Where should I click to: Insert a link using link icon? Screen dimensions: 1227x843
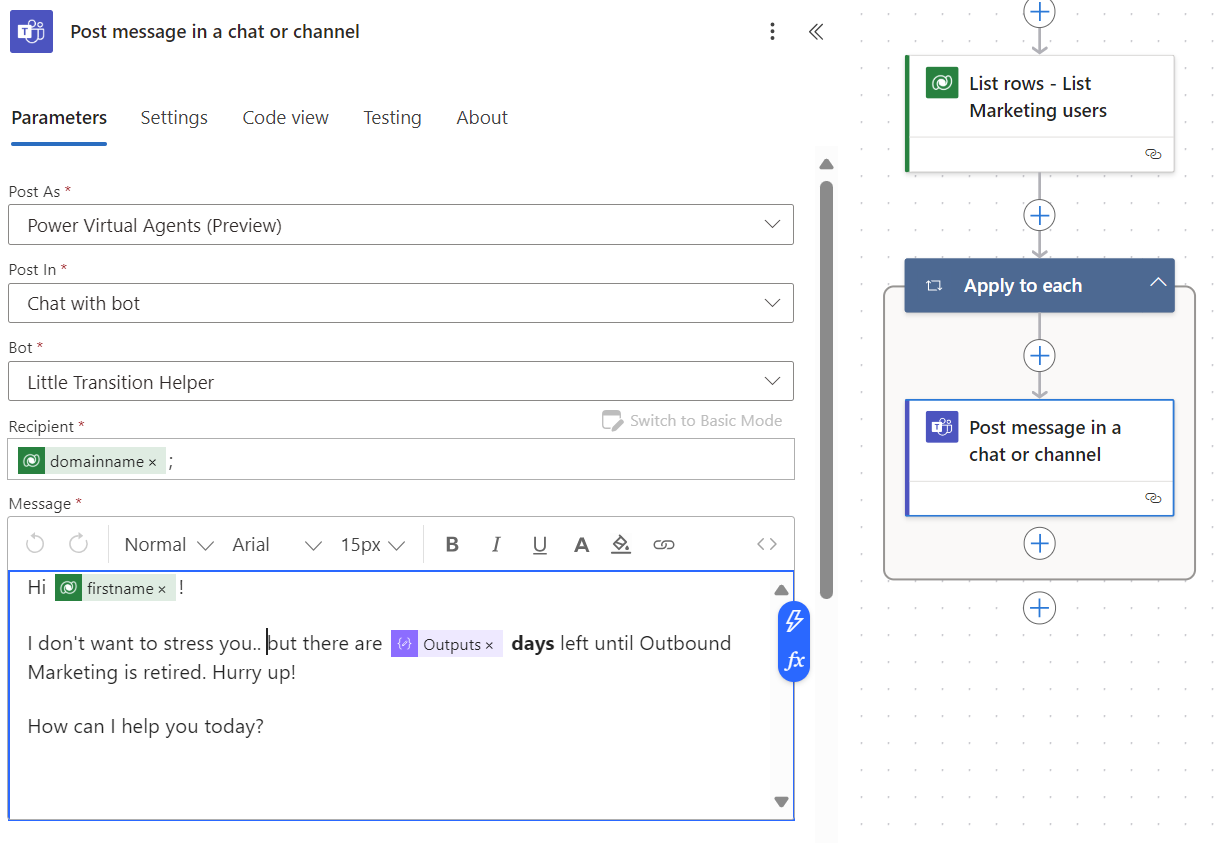pos(663,545)
